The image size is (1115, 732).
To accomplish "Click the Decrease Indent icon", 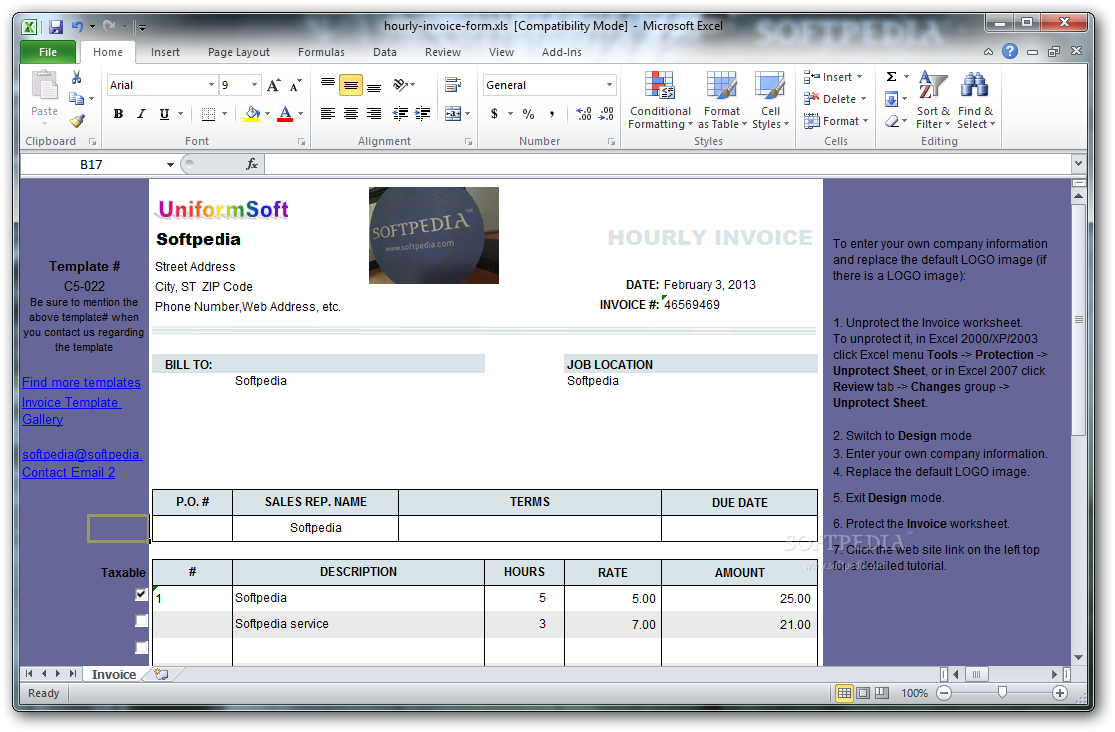I will coord(400,113).
